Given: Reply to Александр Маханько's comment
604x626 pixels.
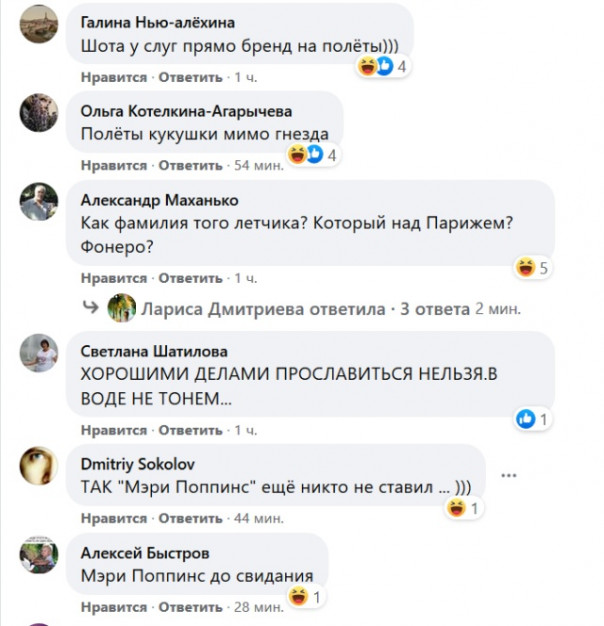Looking at the screenshot, I should (190, 278).
